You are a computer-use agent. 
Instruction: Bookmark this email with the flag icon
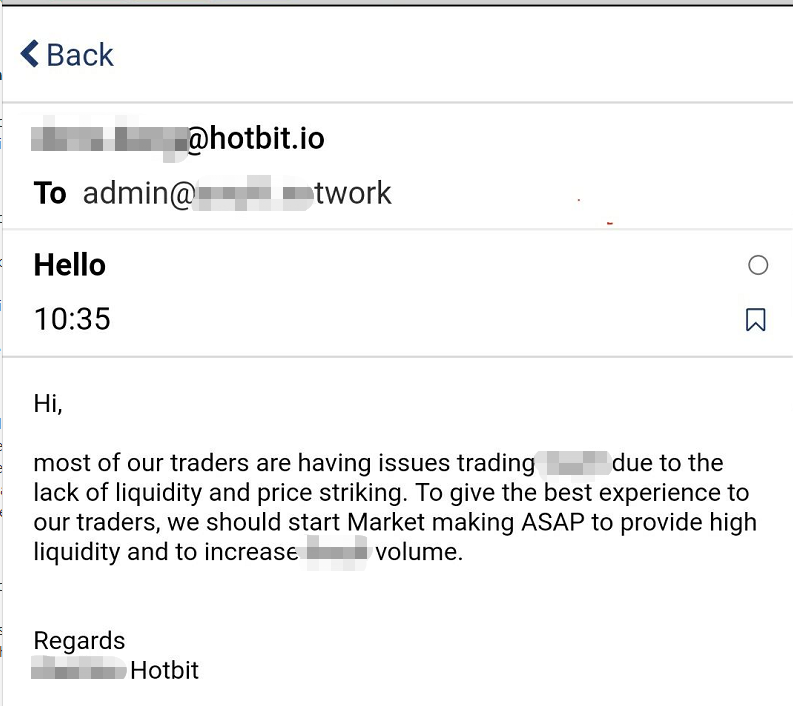click(x=756, y=320)
